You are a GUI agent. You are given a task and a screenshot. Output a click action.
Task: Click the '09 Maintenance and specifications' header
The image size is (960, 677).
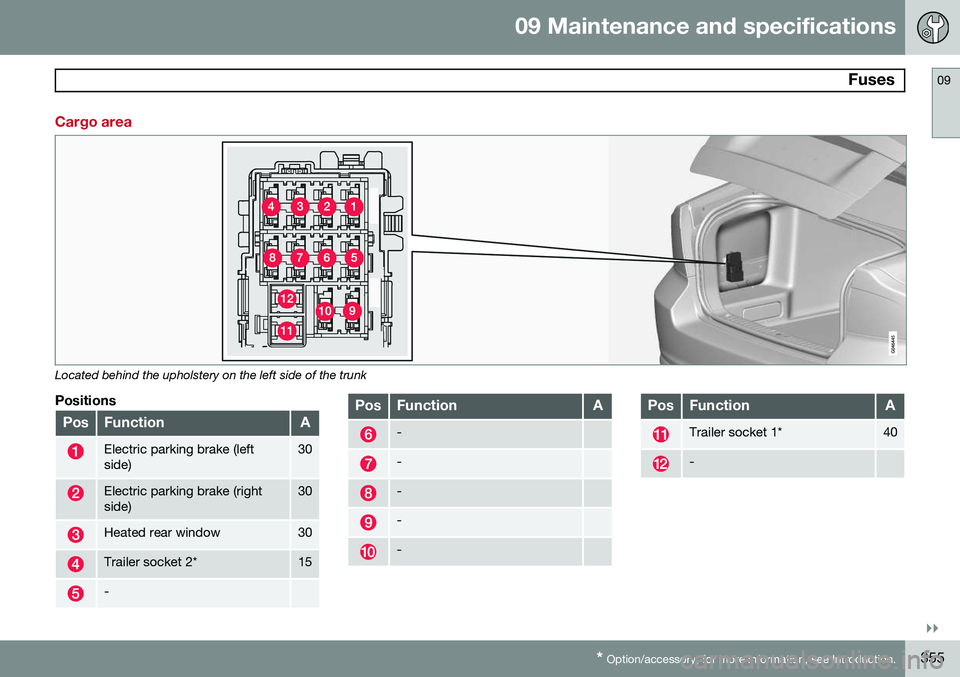click(705, 26)
